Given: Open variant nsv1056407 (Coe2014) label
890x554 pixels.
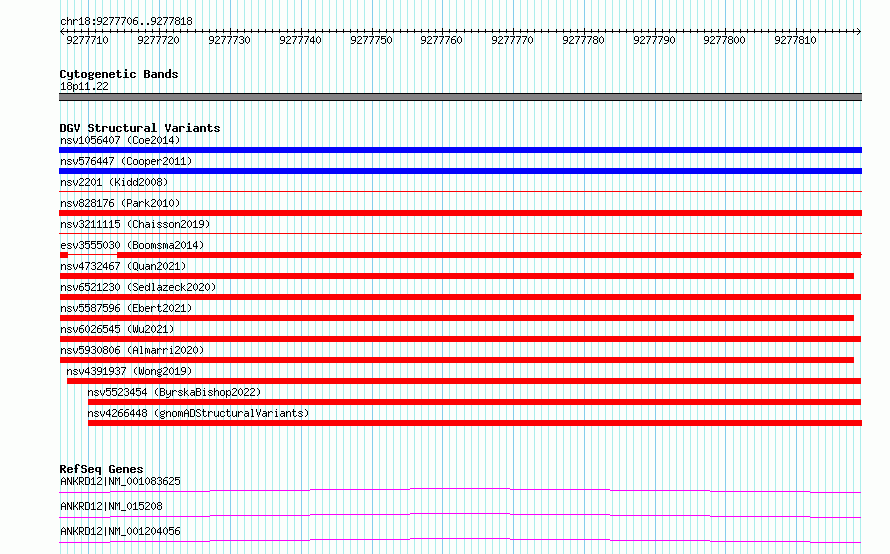Looking at the screenshot, I should pos(120,140).
